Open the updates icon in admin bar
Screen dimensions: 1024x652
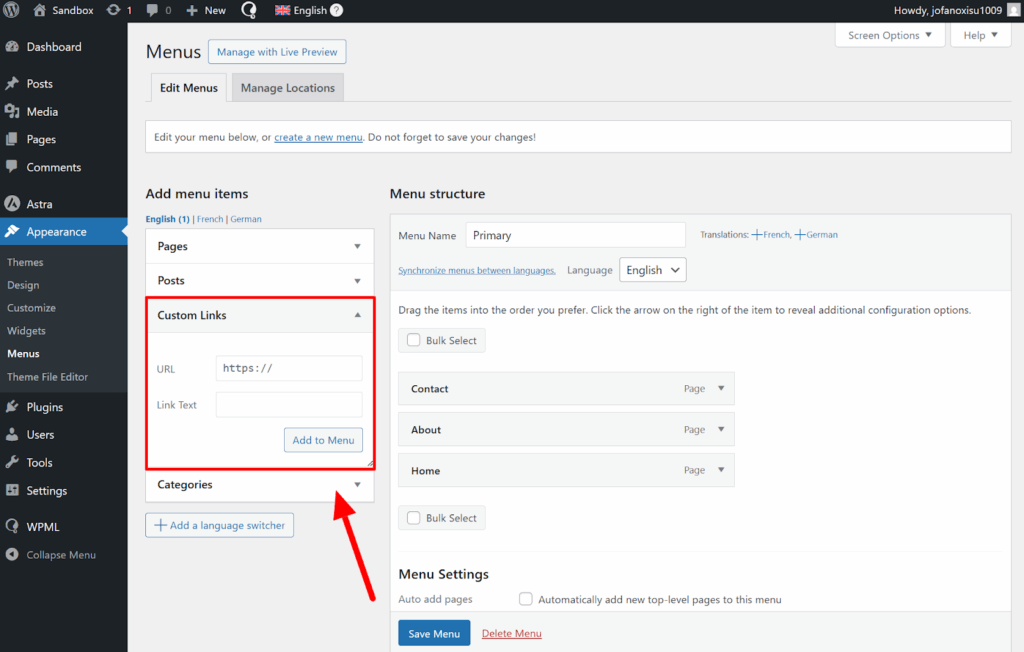tap(114, 10)
